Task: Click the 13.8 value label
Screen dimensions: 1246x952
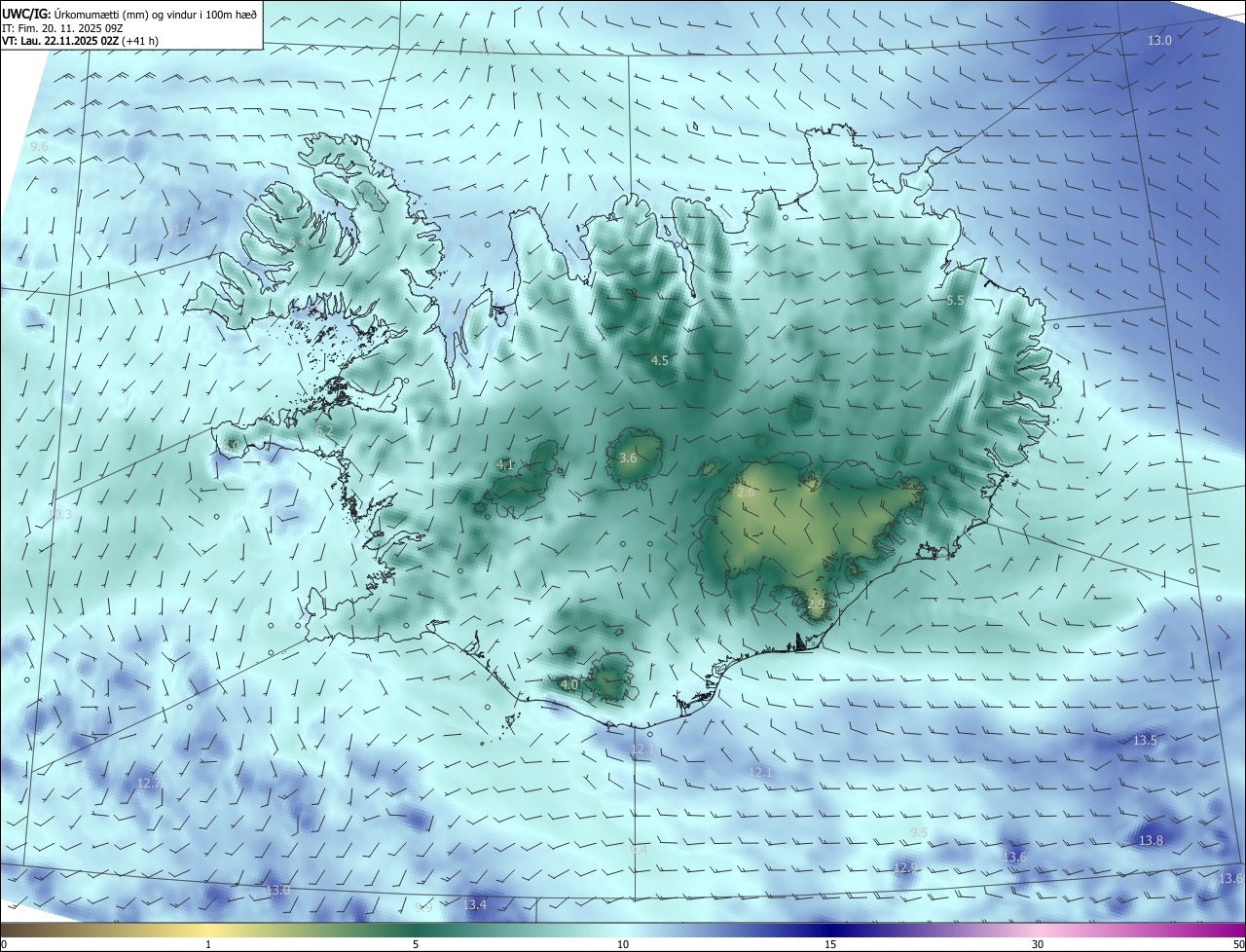Action: click(1151, 839)
